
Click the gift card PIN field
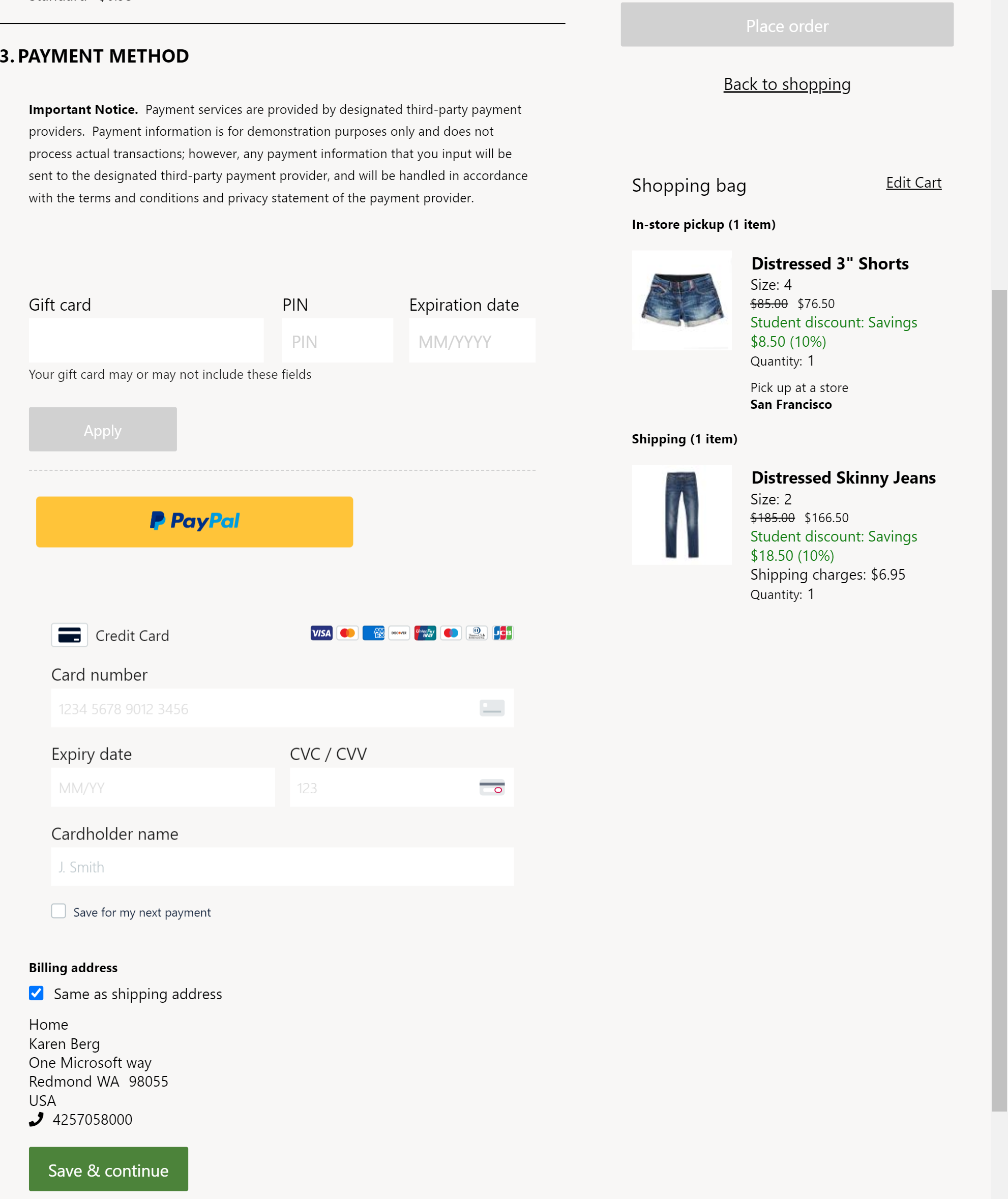click(x=337, y=340)
